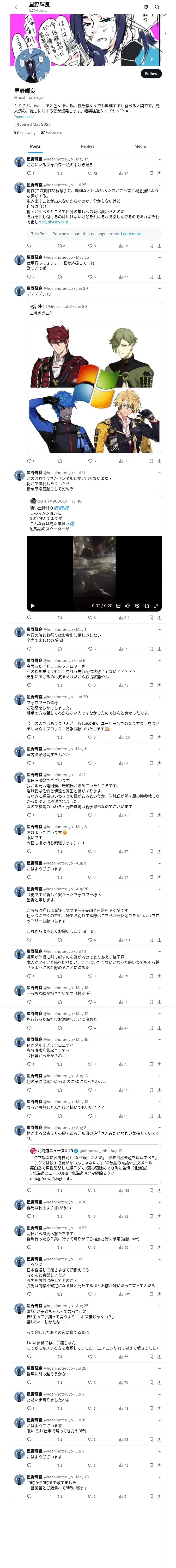
Task: Play the embedded video
Action: (x=33, y=606)
